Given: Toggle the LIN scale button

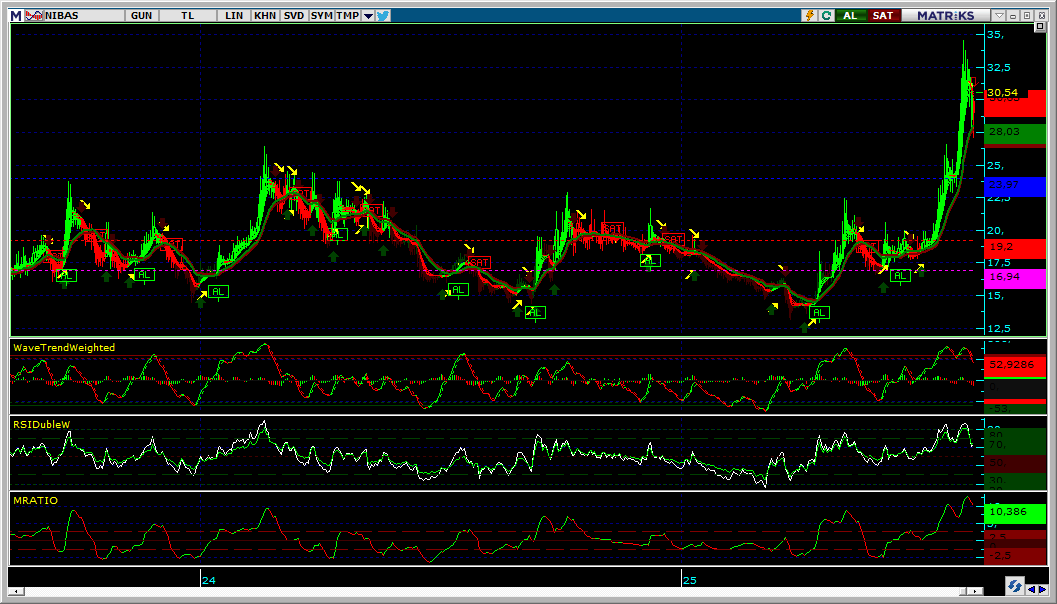Looking at the screenshot, I should (x=234, y=16).
